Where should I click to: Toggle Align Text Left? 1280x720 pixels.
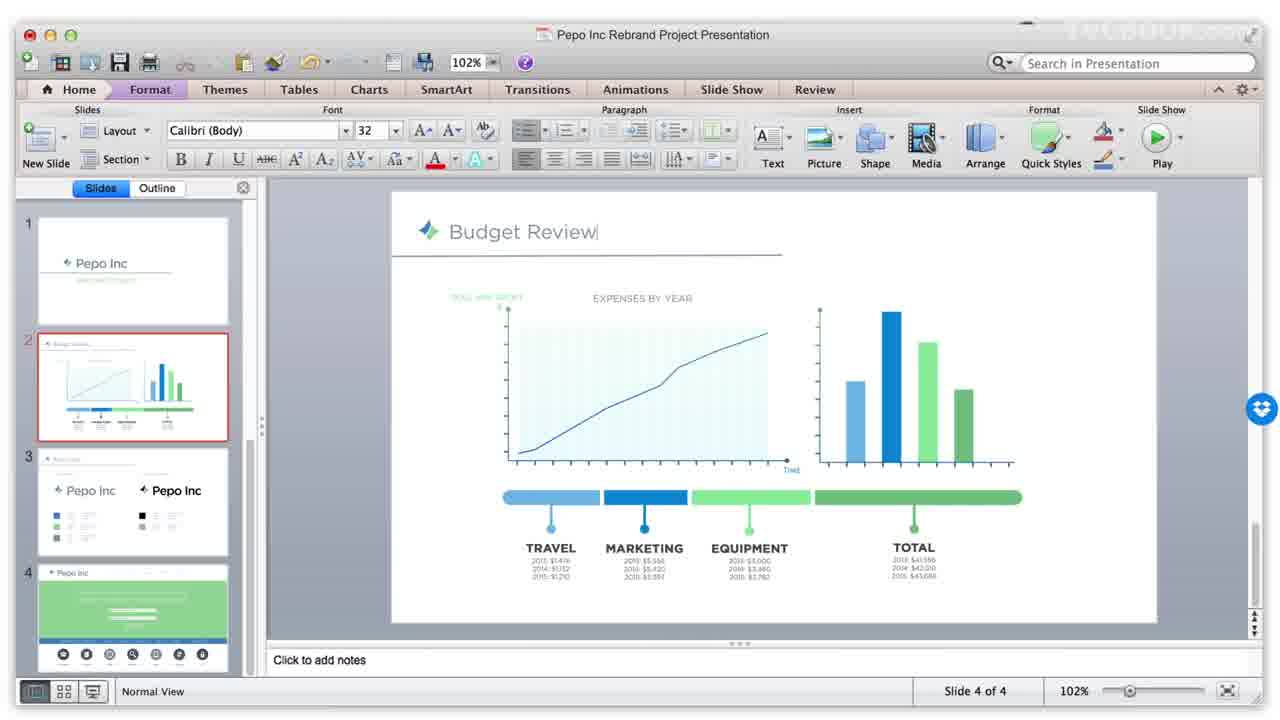(x=526, y=159)
